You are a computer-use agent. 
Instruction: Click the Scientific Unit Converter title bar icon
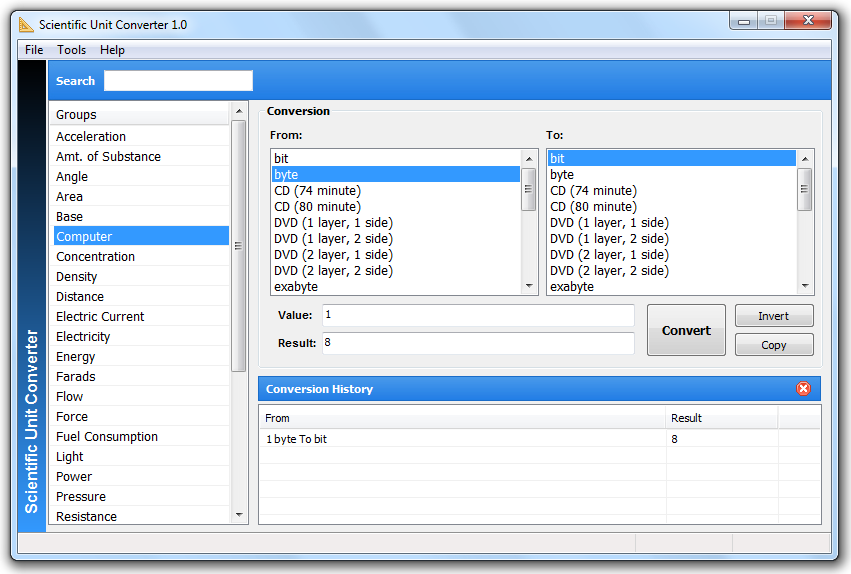click(x=26, y=24)
